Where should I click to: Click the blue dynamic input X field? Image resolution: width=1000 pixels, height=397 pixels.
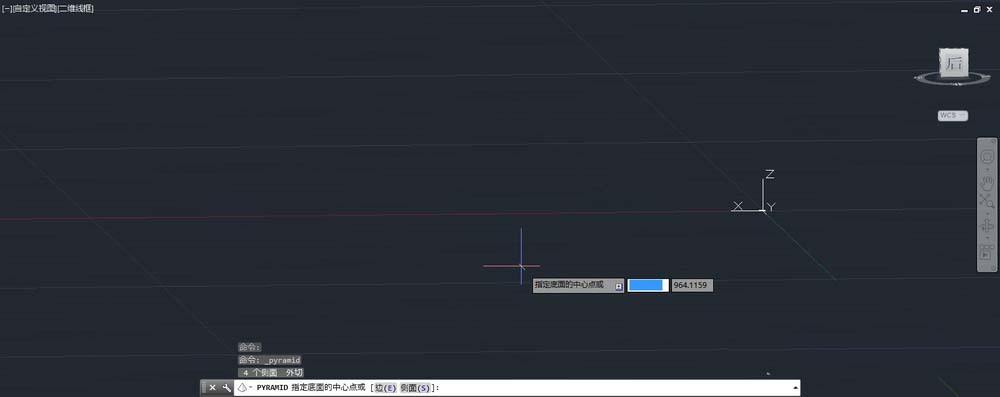648,285
